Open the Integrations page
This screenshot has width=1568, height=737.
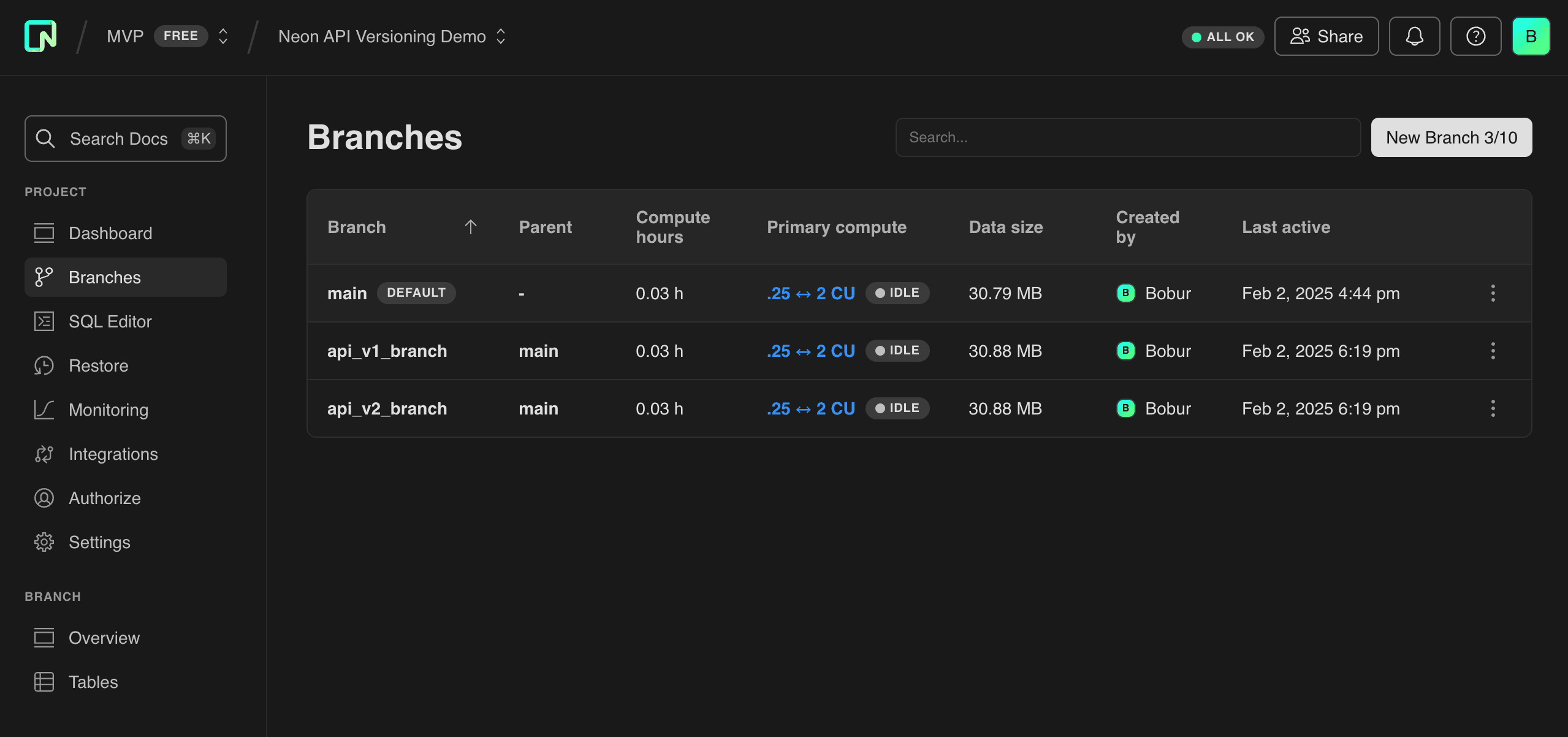113,454
